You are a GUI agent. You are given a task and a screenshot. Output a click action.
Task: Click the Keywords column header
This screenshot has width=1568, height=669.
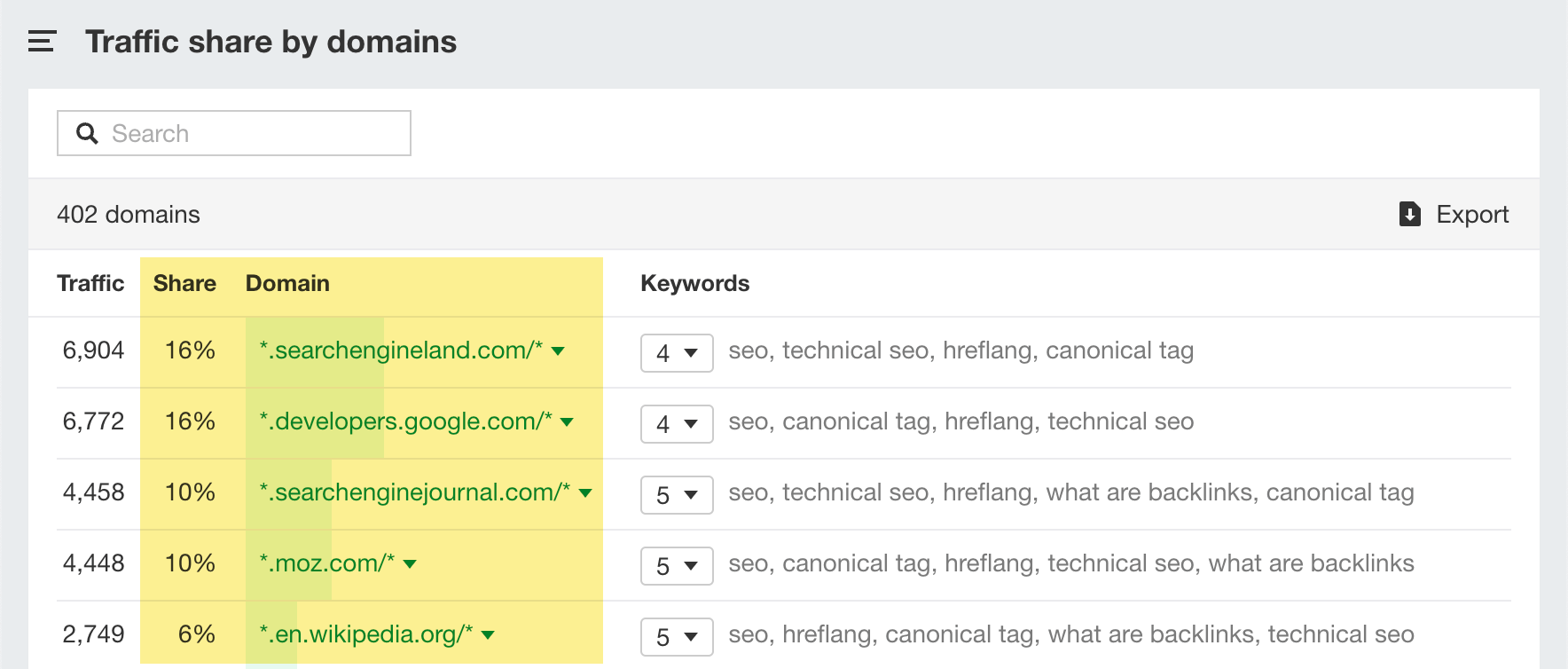(x=694, y=283)
